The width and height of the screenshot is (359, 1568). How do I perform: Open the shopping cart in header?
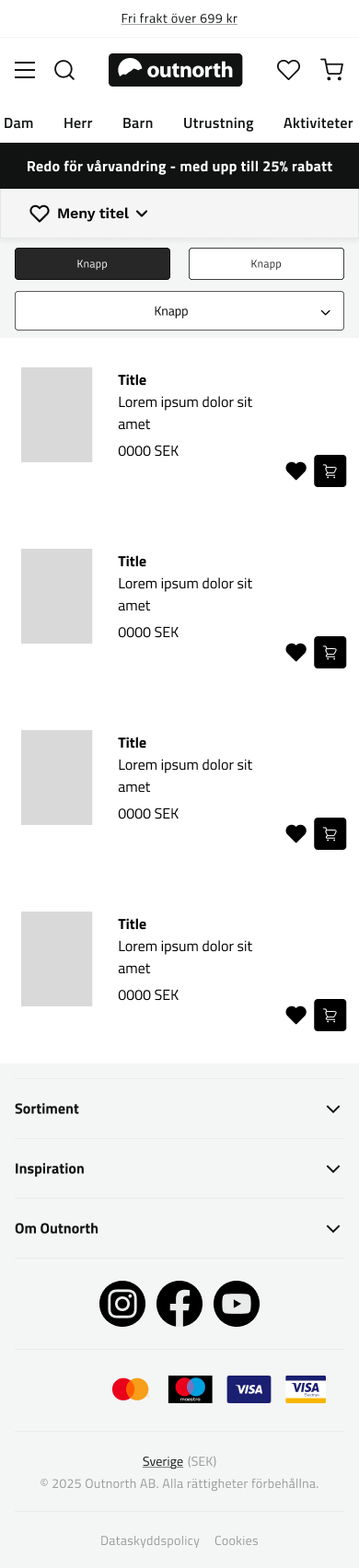[x=332, y=70]
